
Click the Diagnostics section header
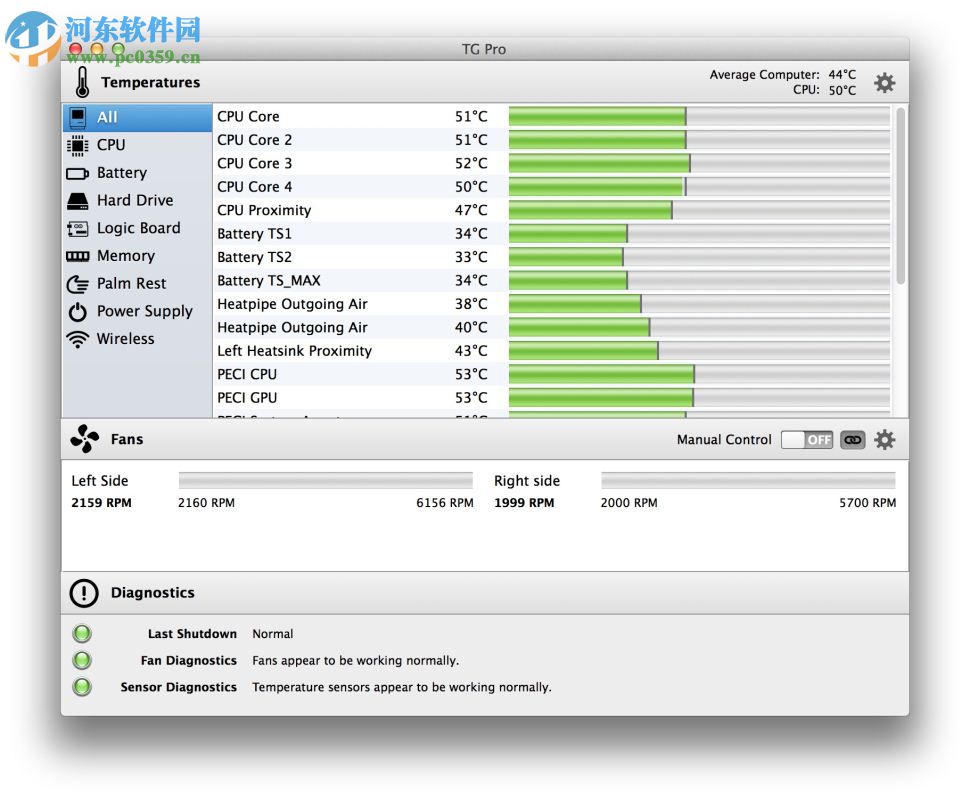(x=152, y=592)
